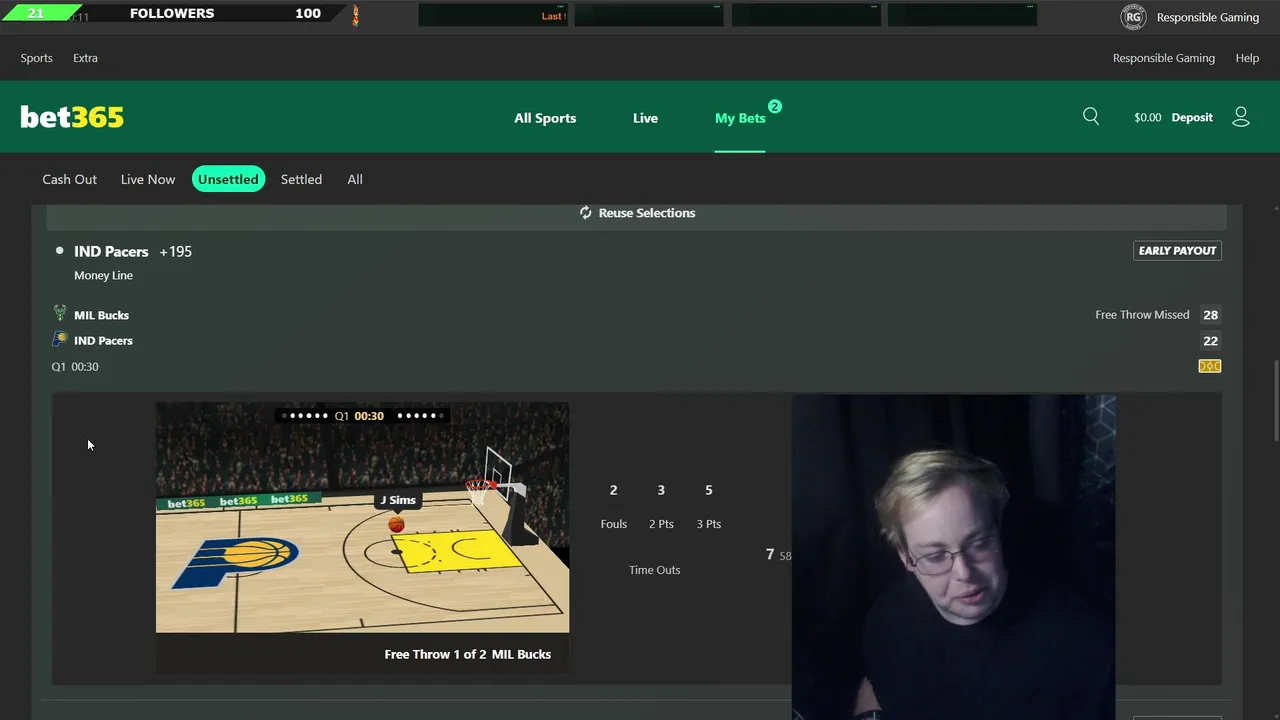The height and width of the screenshot is (720, 1280).
Task: Click the MIL Bucks score 28
Action: (x=1210, y=315)
